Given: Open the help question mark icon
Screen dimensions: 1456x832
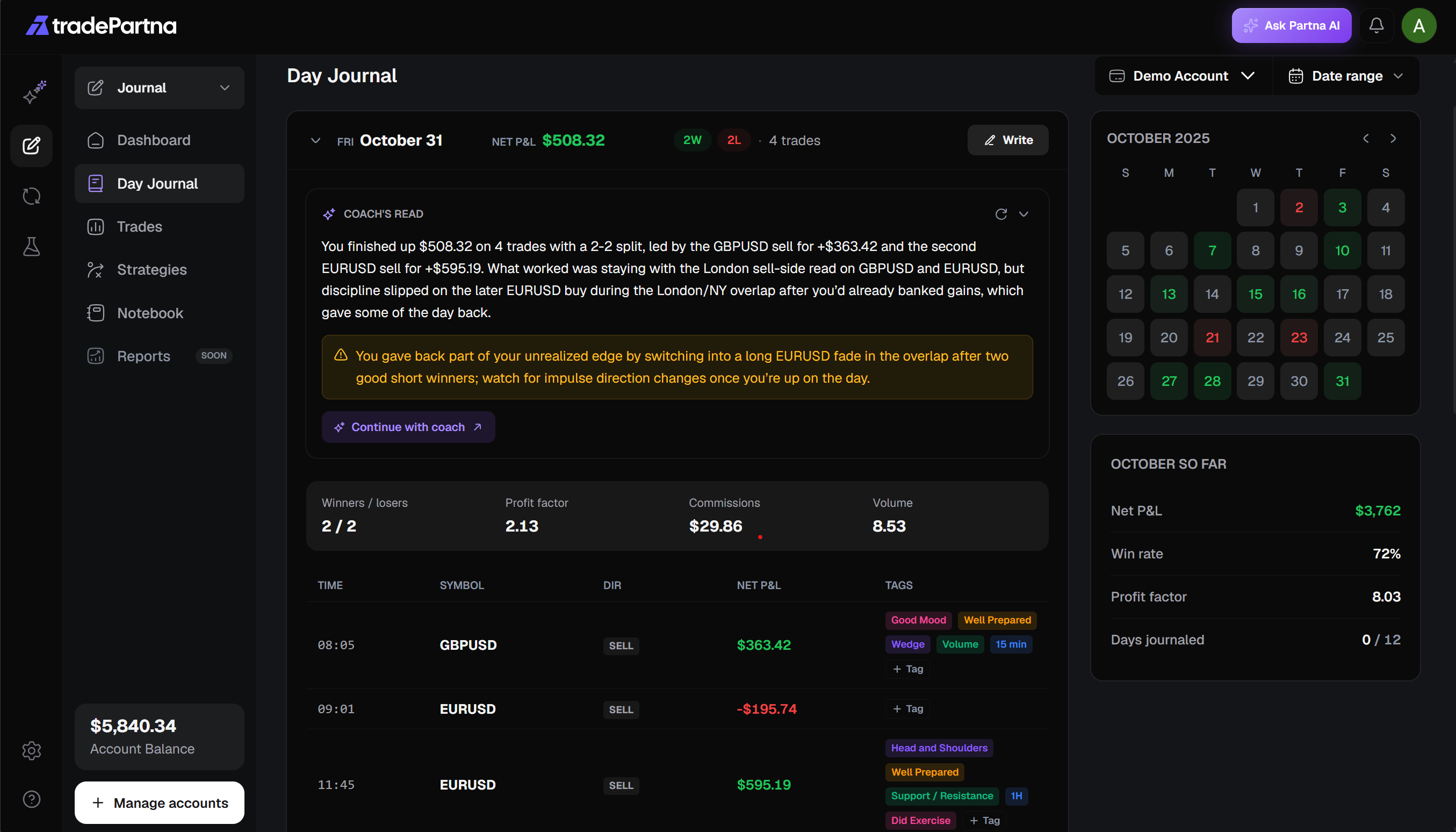Looking at the screenshot, I should coord(31,799).
